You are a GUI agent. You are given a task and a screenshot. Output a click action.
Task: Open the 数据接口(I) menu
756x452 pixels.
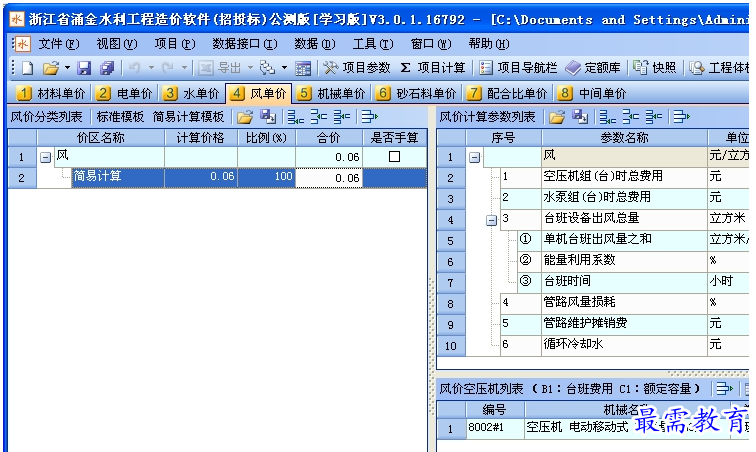click(x=245, y=44)
